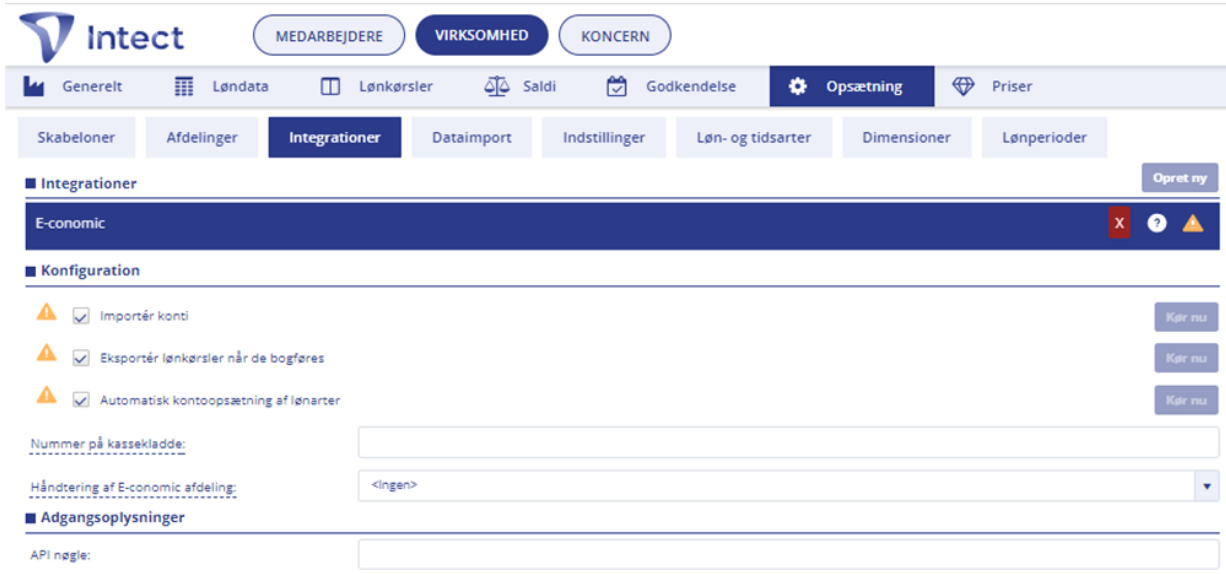Viewport: 1226px width, 574px height.
Task: Click the Nummer på kassekladde label
Action: [108, 443]
